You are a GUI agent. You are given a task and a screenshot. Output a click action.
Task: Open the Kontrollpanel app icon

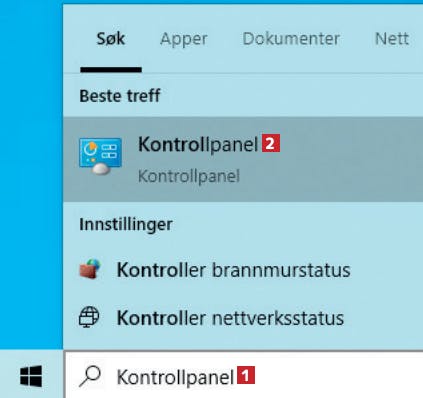100,157
